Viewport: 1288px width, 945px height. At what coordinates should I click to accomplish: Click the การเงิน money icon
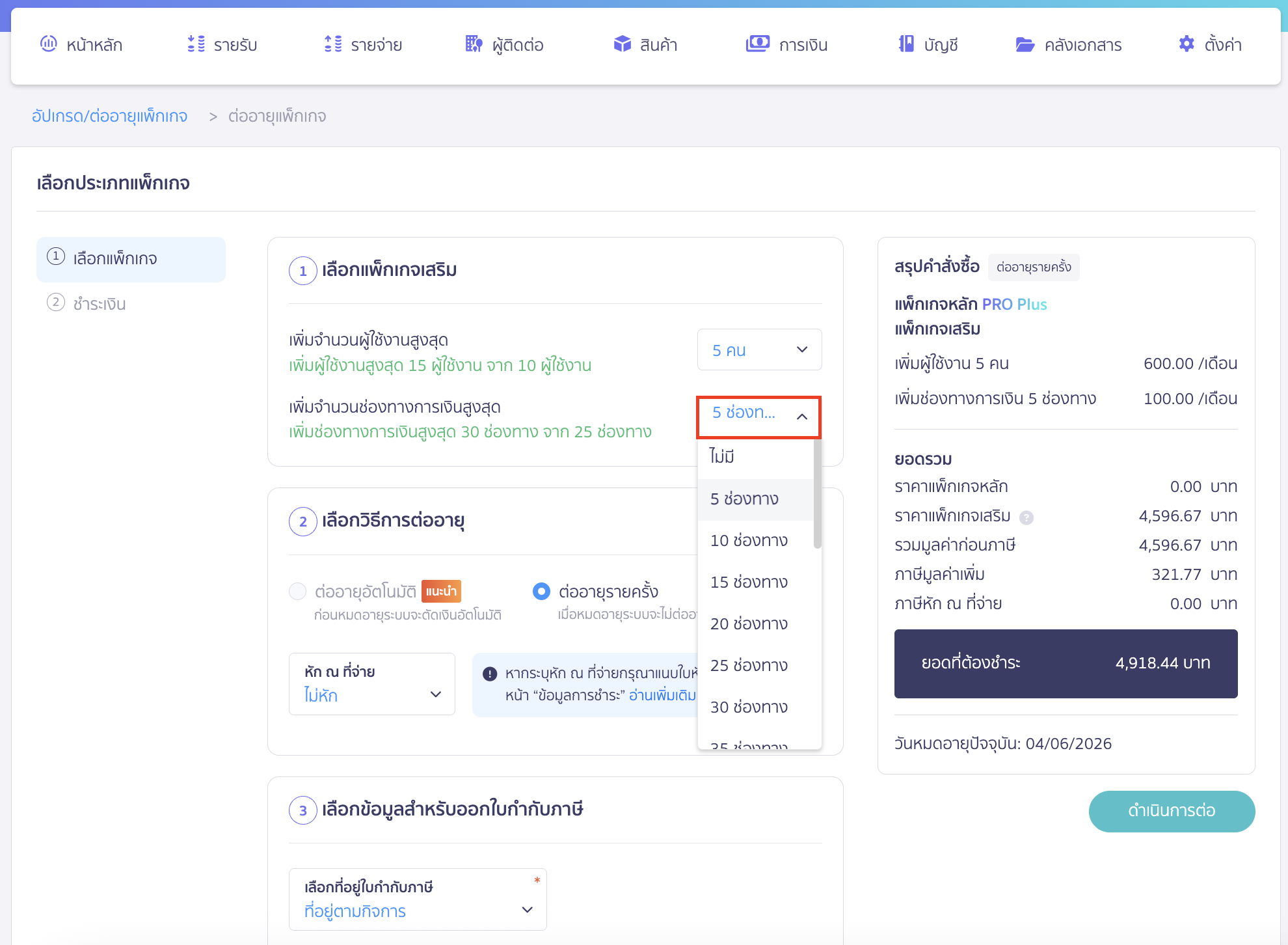(757, 44)
